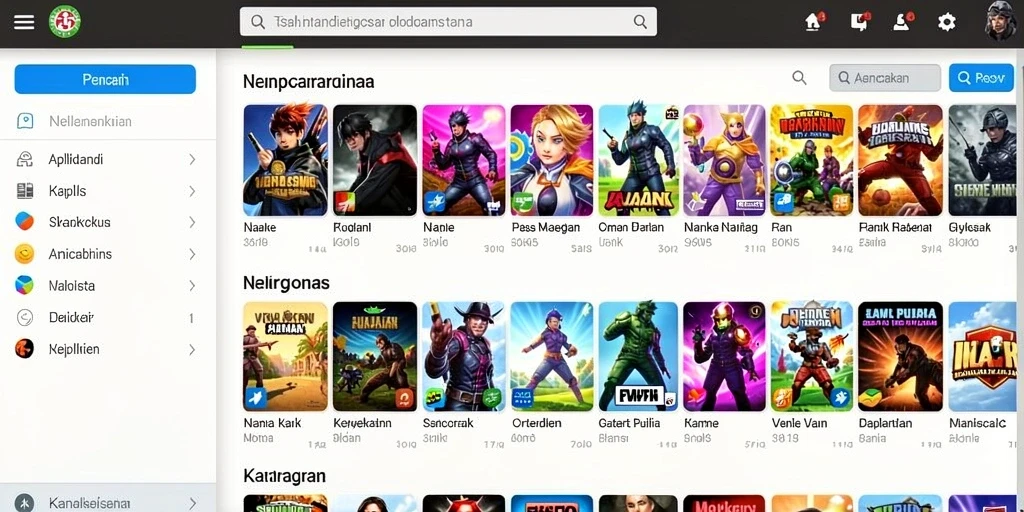1024x512 pixels.
Task: Expand the Anicabhins chevron
Action: tap(192, 254)
